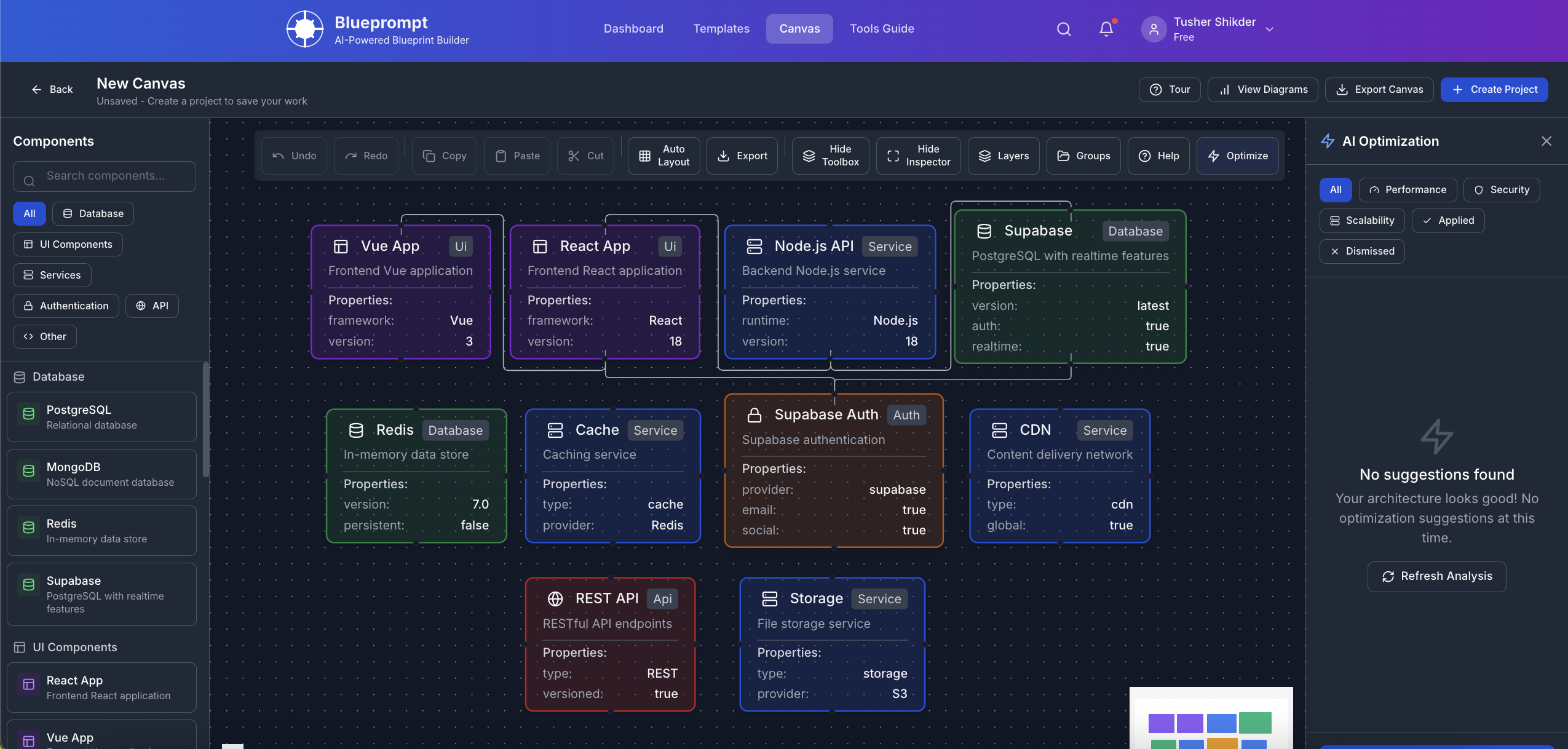Enable the Performance filter chip
This screenshot has height=749, width=1568.
coord(1408,189)
